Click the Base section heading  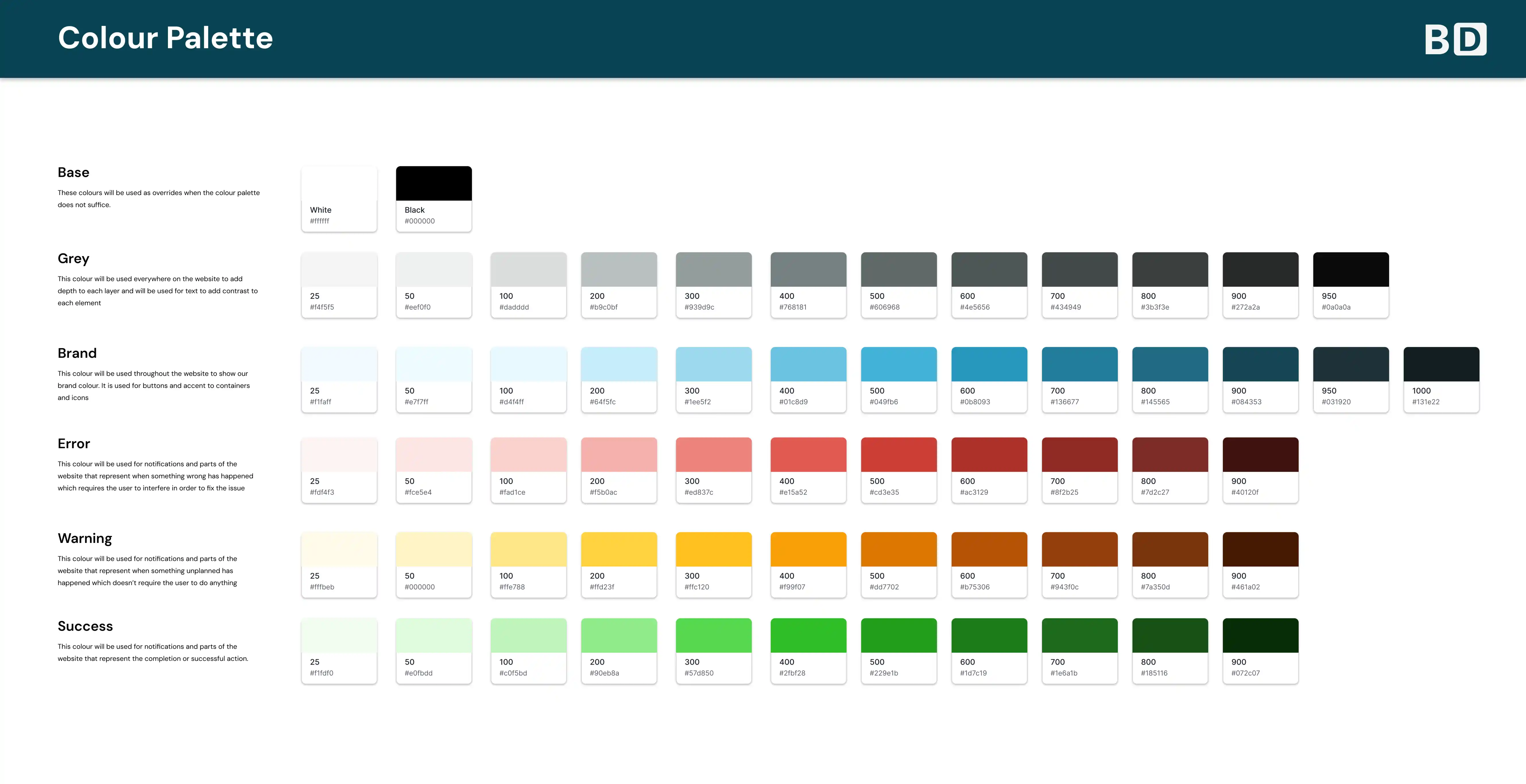[x=73, y=172]
